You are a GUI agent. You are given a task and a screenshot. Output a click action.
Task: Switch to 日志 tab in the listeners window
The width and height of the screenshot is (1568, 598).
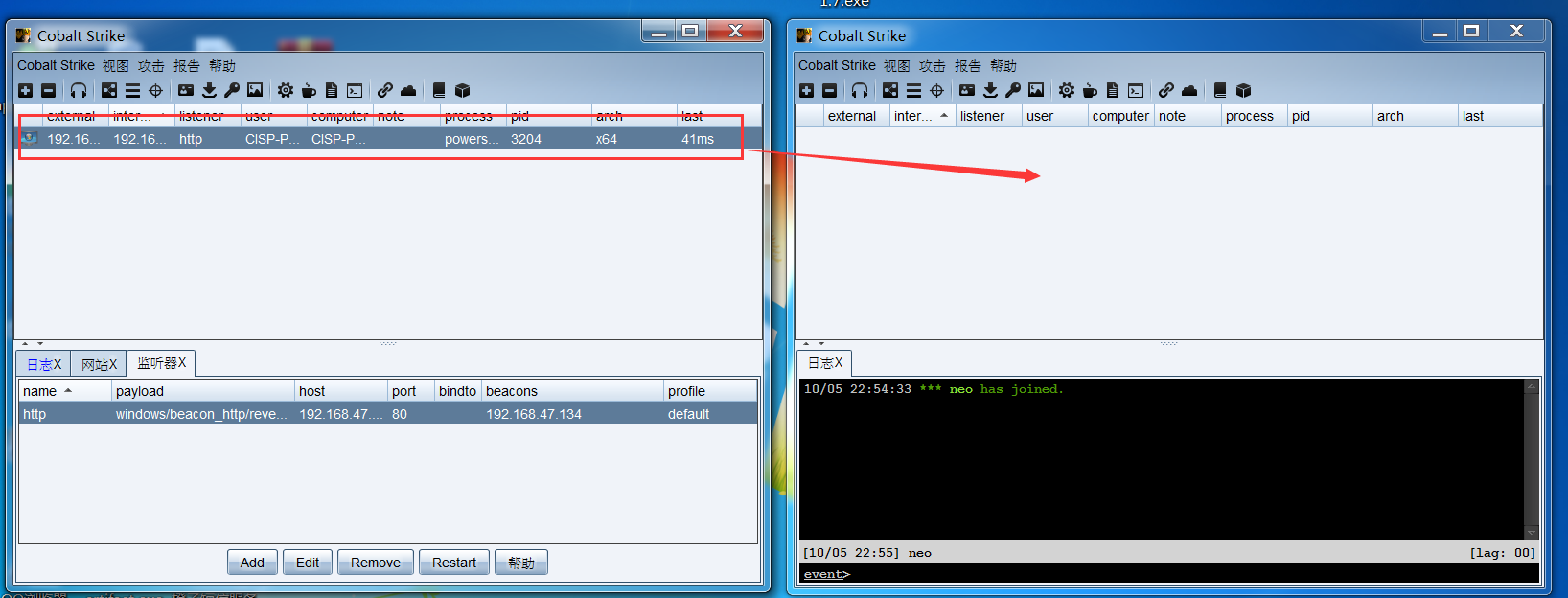[43, 364]
